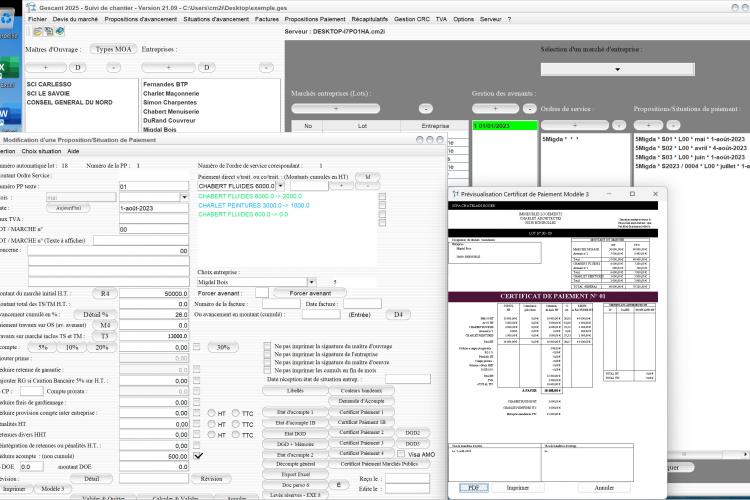Check 'Ne pas imprimer les cumuls en fin de mois'

tap(267, 370)
